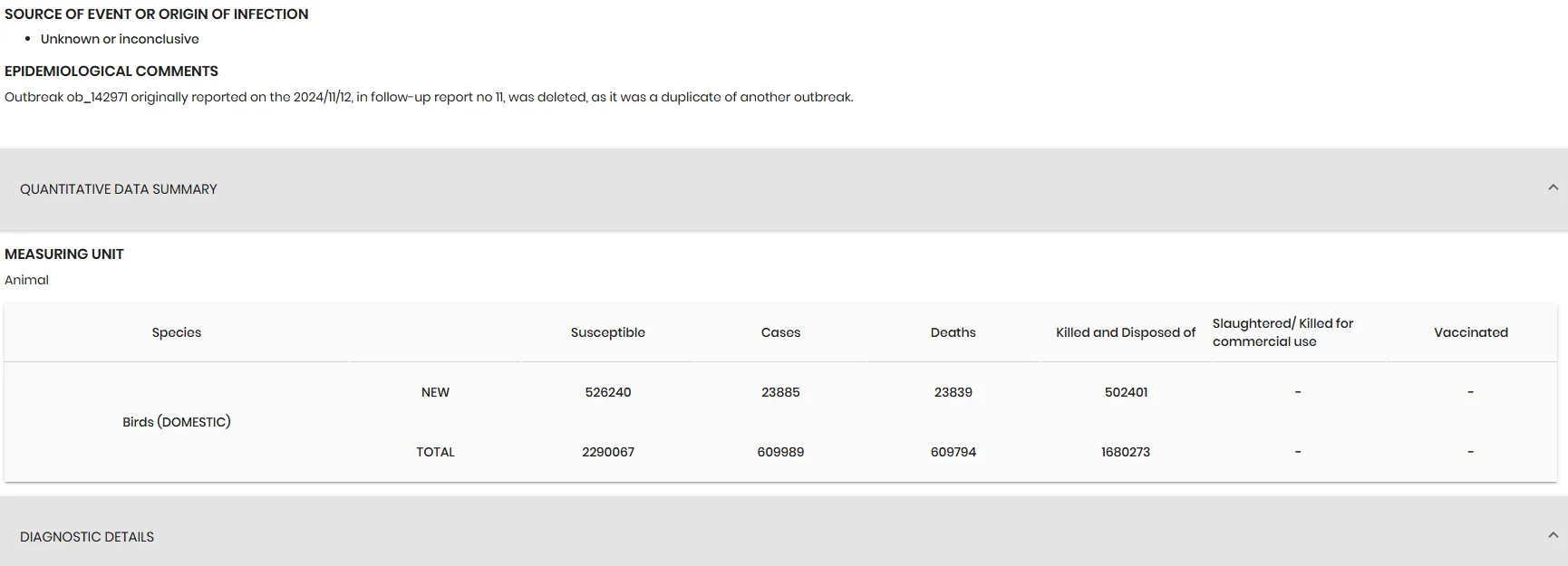
Task: Click the Unknown or inconclusive bullet text
Action: pos(120,39)
